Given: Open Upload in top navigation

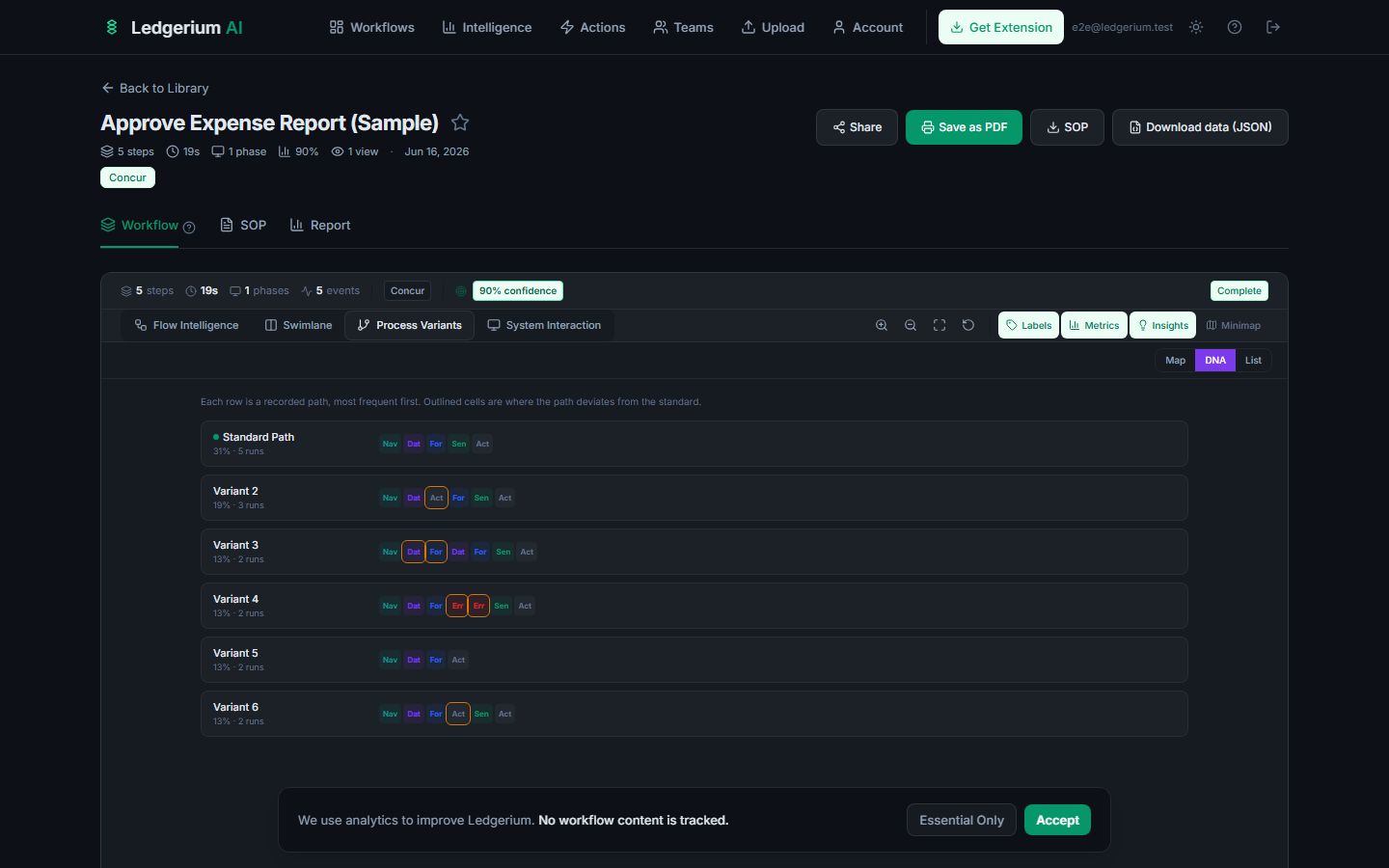Looking at the screenshot, I should (x=773, y=27).
